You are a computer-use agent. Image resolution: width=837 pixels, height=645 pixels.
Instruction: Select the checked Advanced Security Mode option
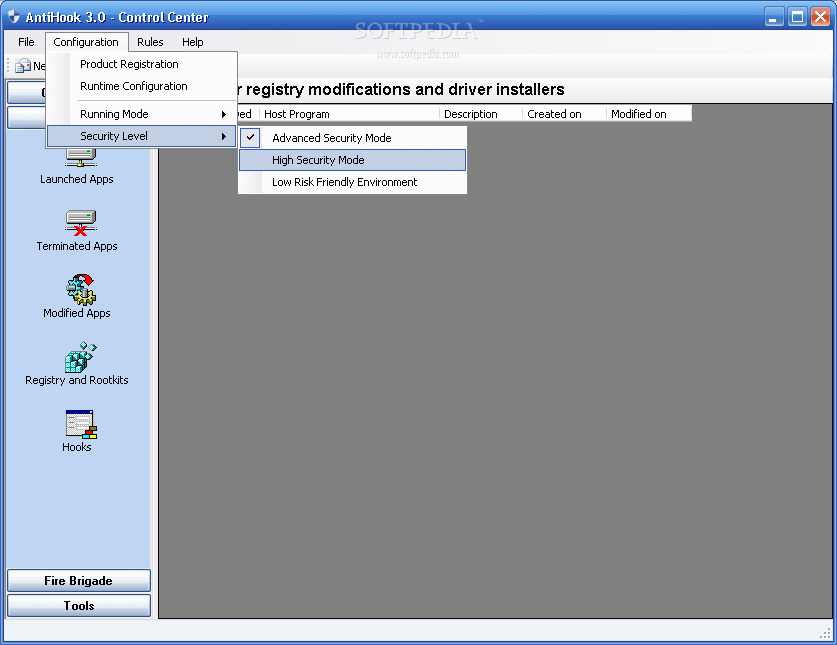pos(352,138)
